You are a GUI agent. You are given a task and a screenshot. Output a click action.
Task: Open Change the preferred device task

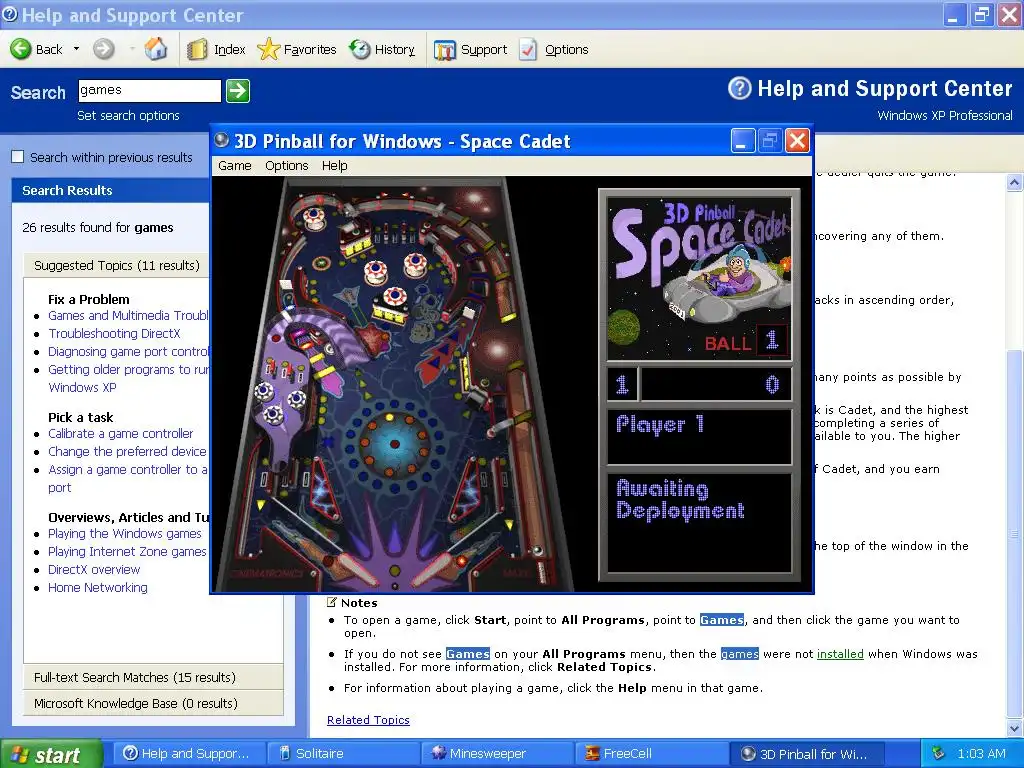(x=127, y=452)
